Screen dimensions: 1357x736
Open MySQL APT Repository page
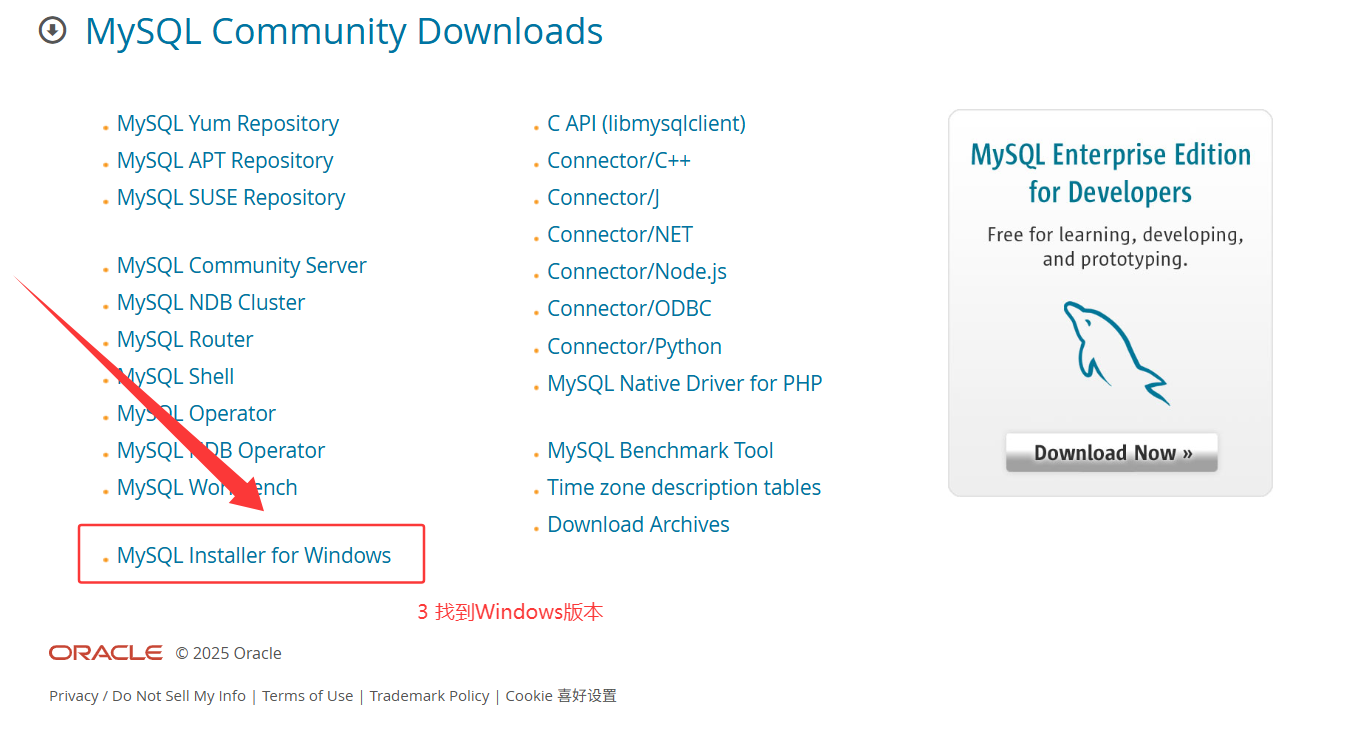click(x=224, y=160)
